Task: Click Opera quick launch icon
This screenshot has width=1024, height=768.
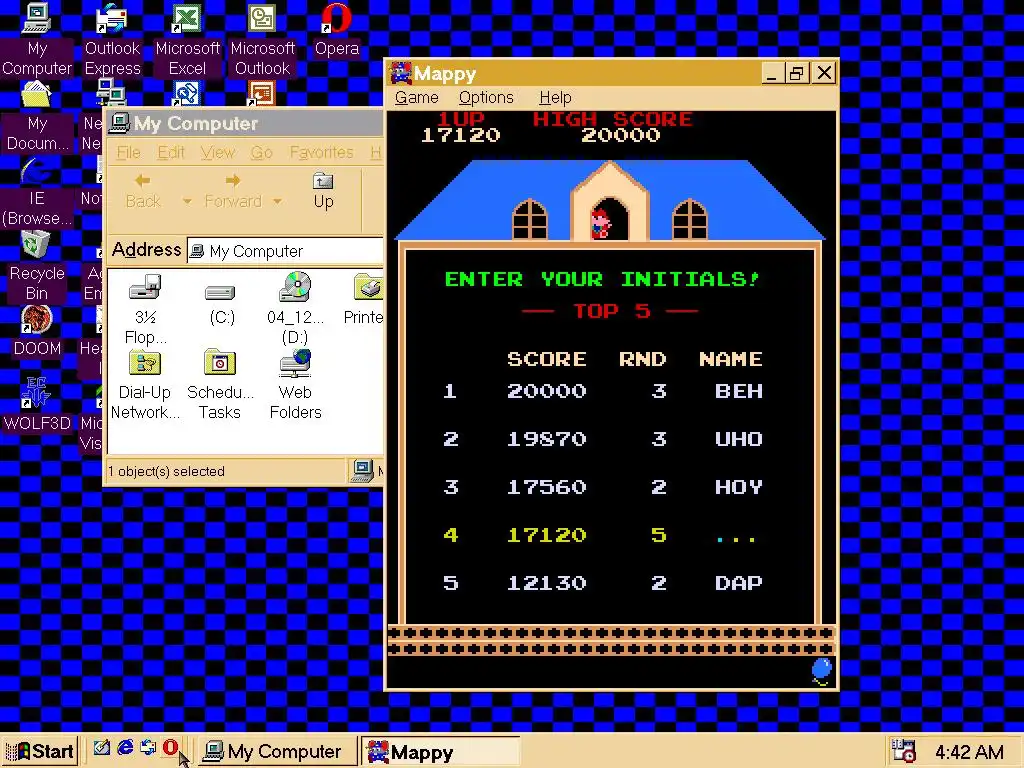Action: click(170, 748)
